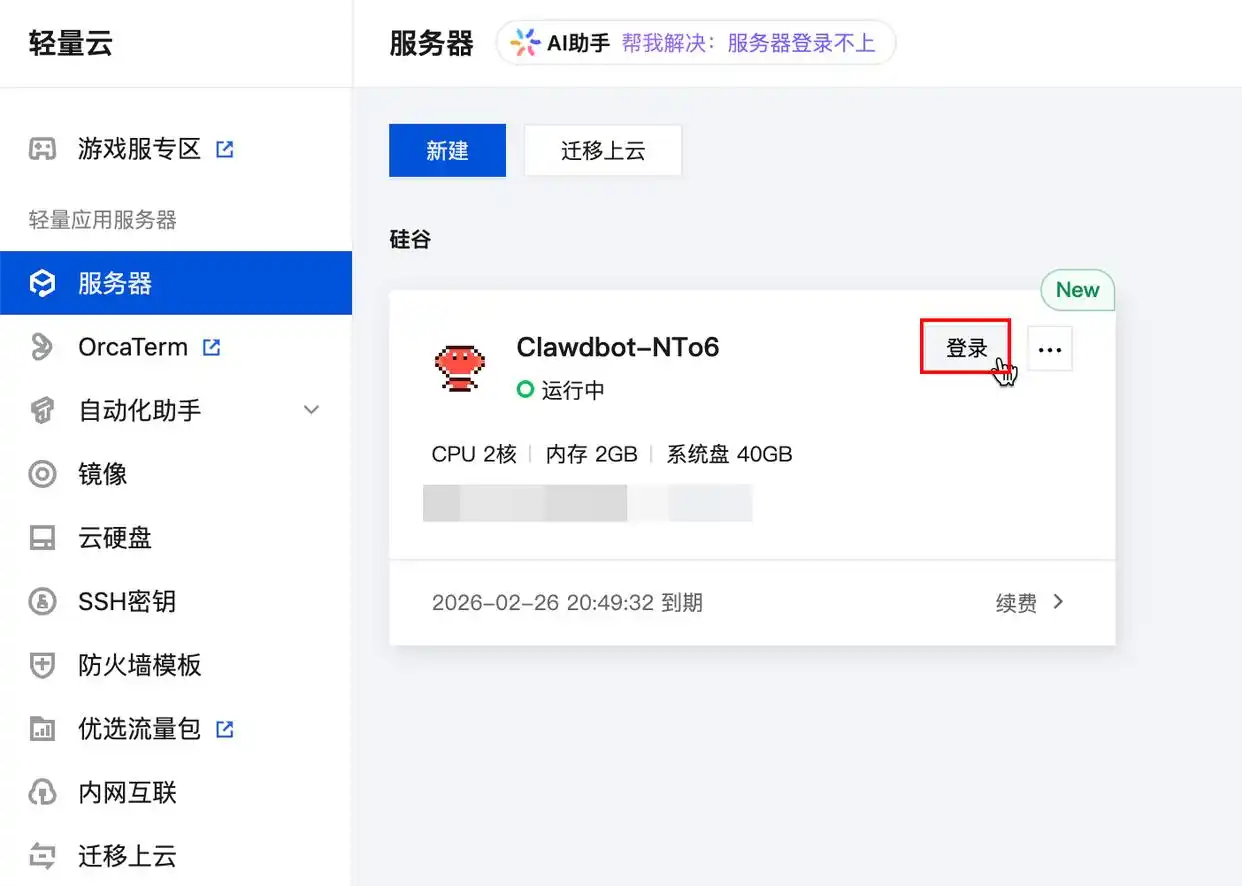
Task: Click the 登录 login button
Action: tap(965, 348)
